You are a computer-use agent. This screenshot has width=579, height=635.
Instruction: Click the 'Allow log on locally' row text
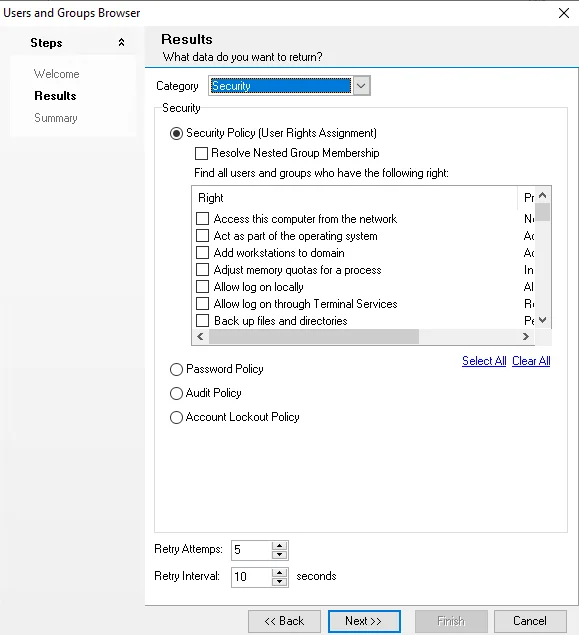[x=258, y=287]
